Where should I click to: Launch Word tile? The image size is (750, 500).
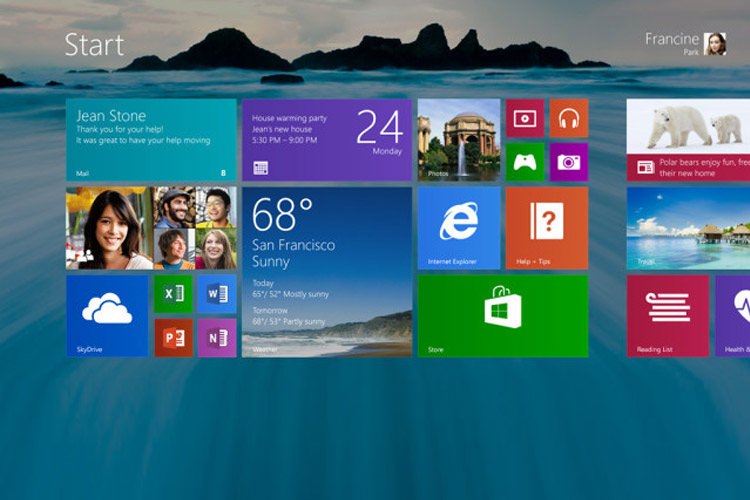pyautogui.click(x=217, y=294)
